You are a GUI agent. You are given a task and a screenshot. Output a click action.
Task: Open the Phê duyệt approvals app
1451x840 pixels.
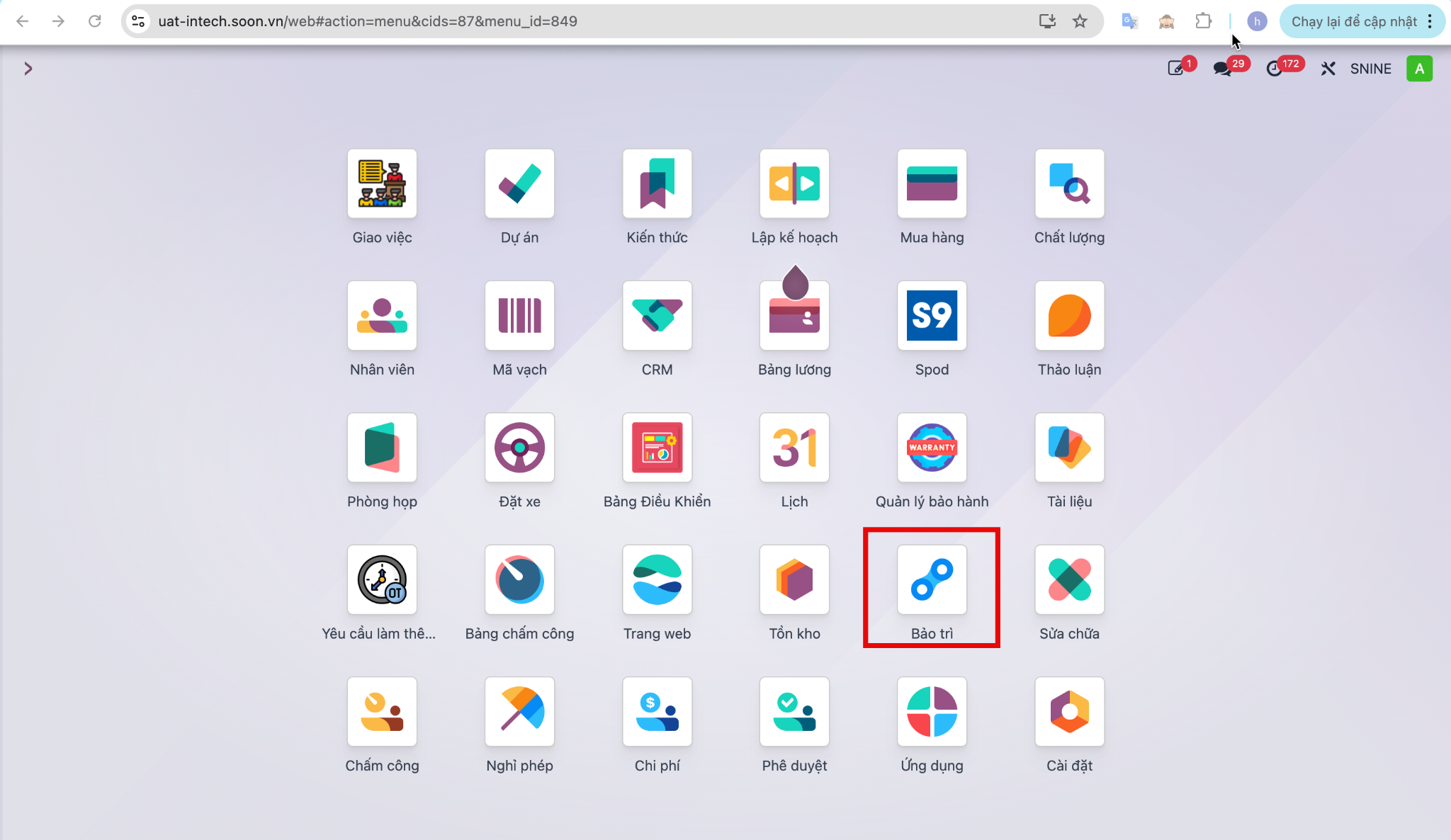coord(794,712)
